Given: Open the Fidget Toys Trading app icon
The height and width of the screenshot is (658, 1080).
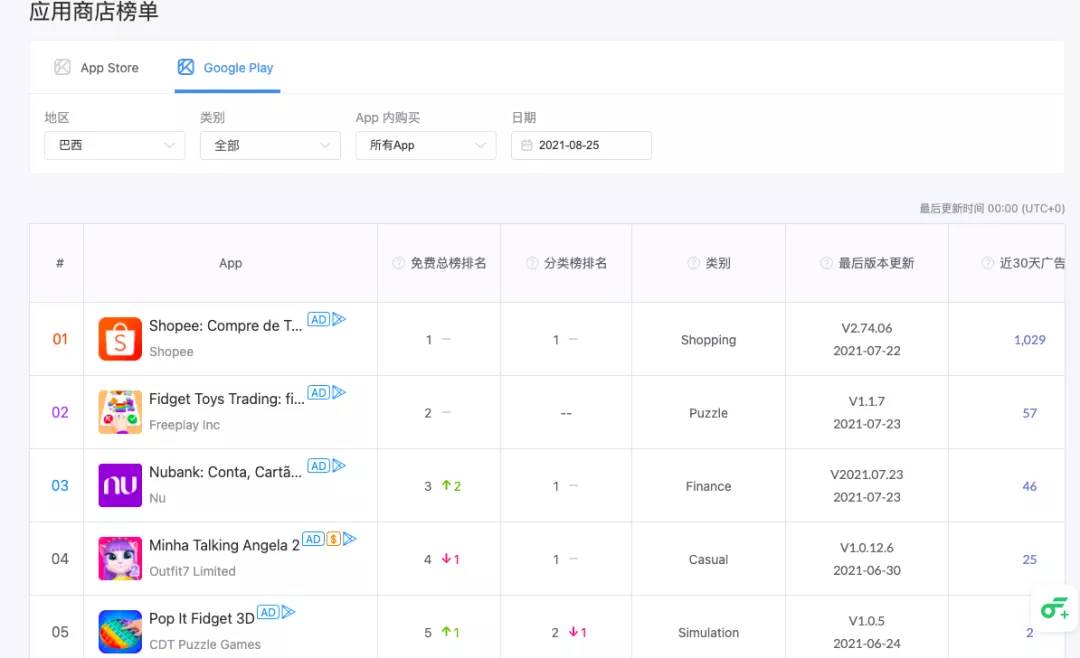Looking at the screenshot, I should (x=120, y=412).
